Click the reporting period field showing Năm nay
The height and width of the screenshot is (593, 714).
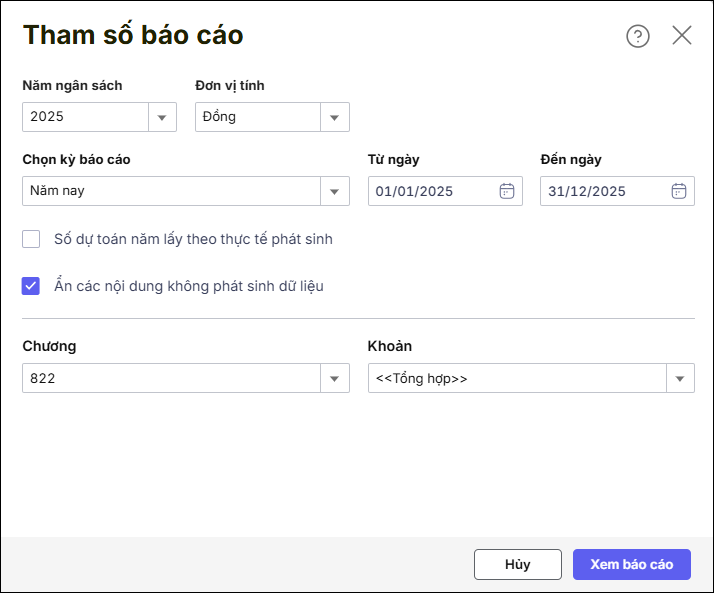pos(170,191)
